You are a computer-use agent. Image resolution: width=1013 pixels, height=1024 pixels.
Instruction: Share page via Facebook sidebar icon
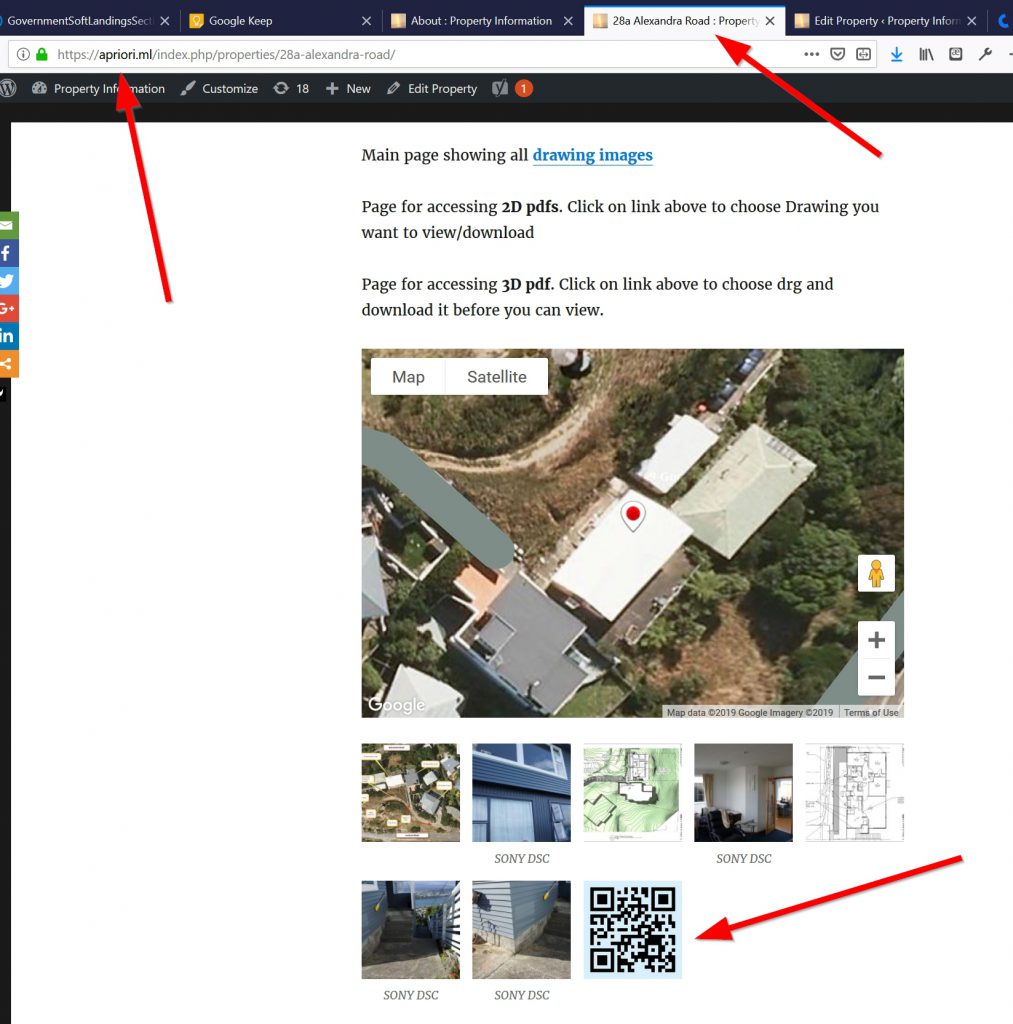7,253
